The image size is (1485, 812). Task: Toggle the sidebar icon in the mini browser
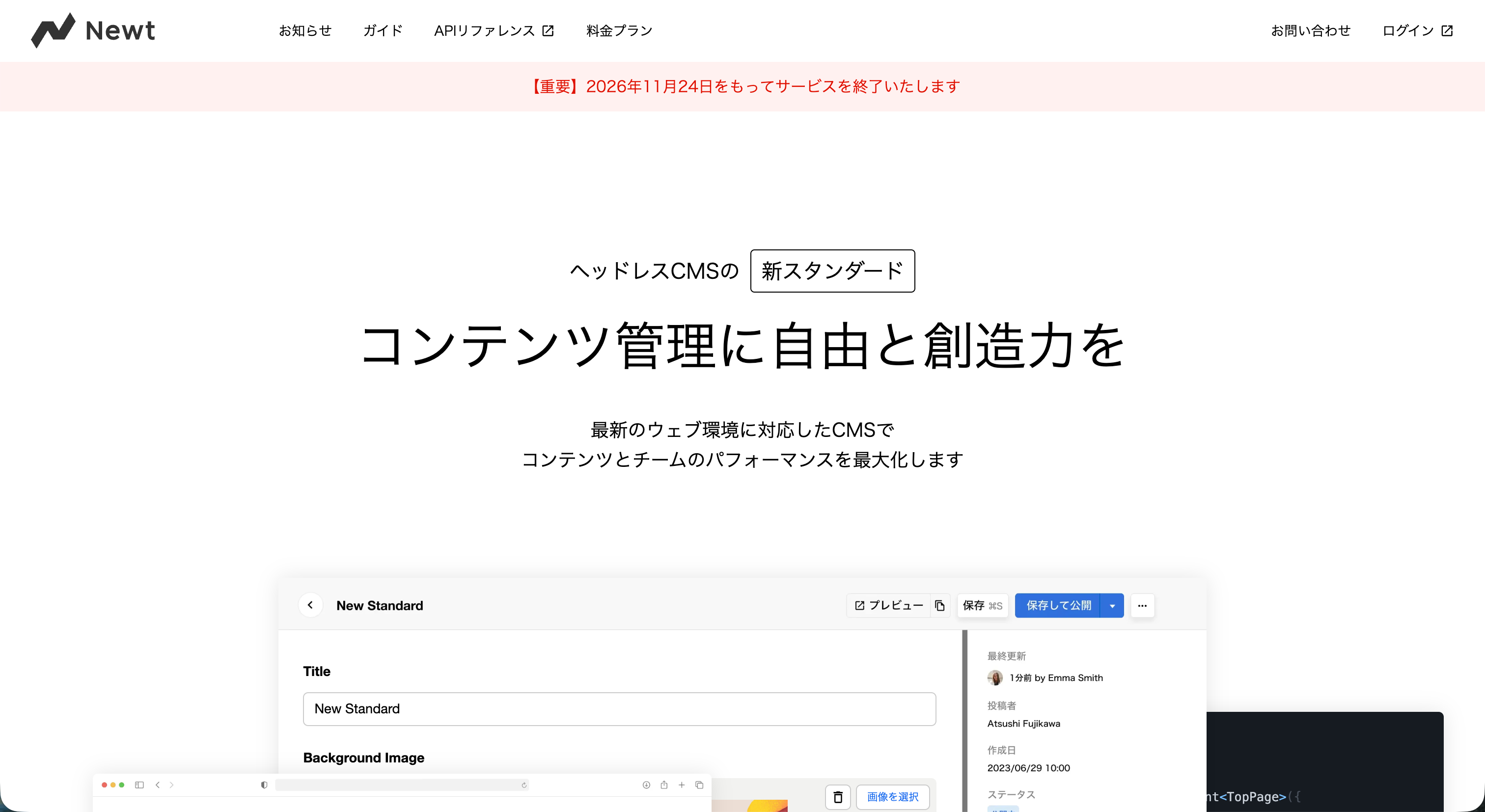click(x=139, y=785)
